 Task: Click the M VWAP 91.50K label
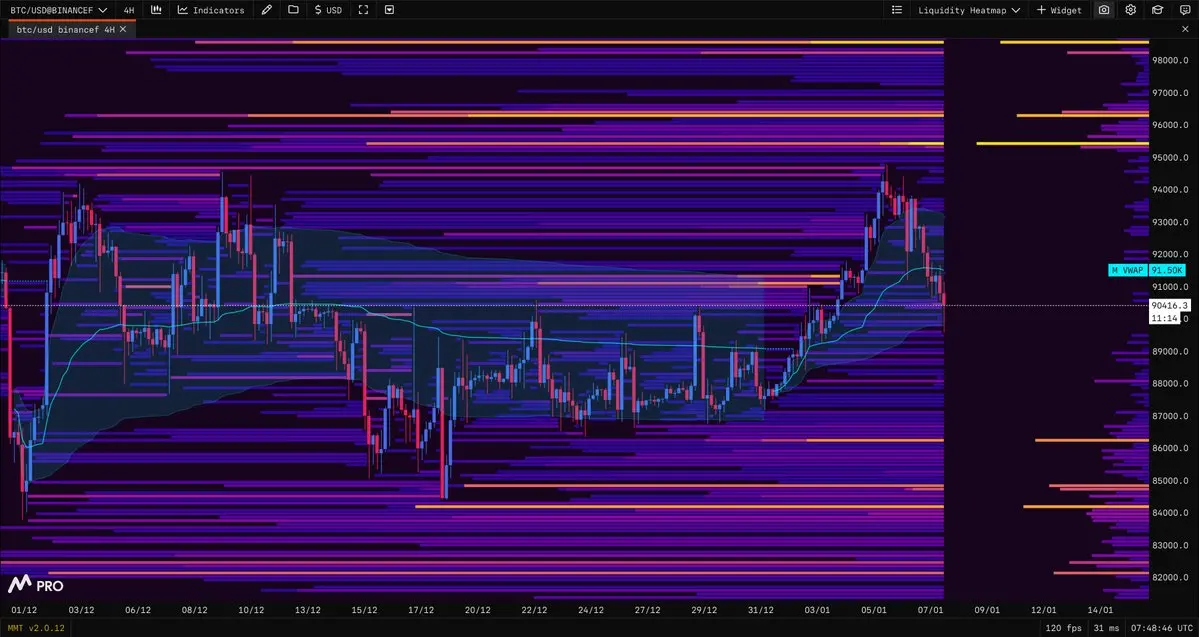[1146, 270]
